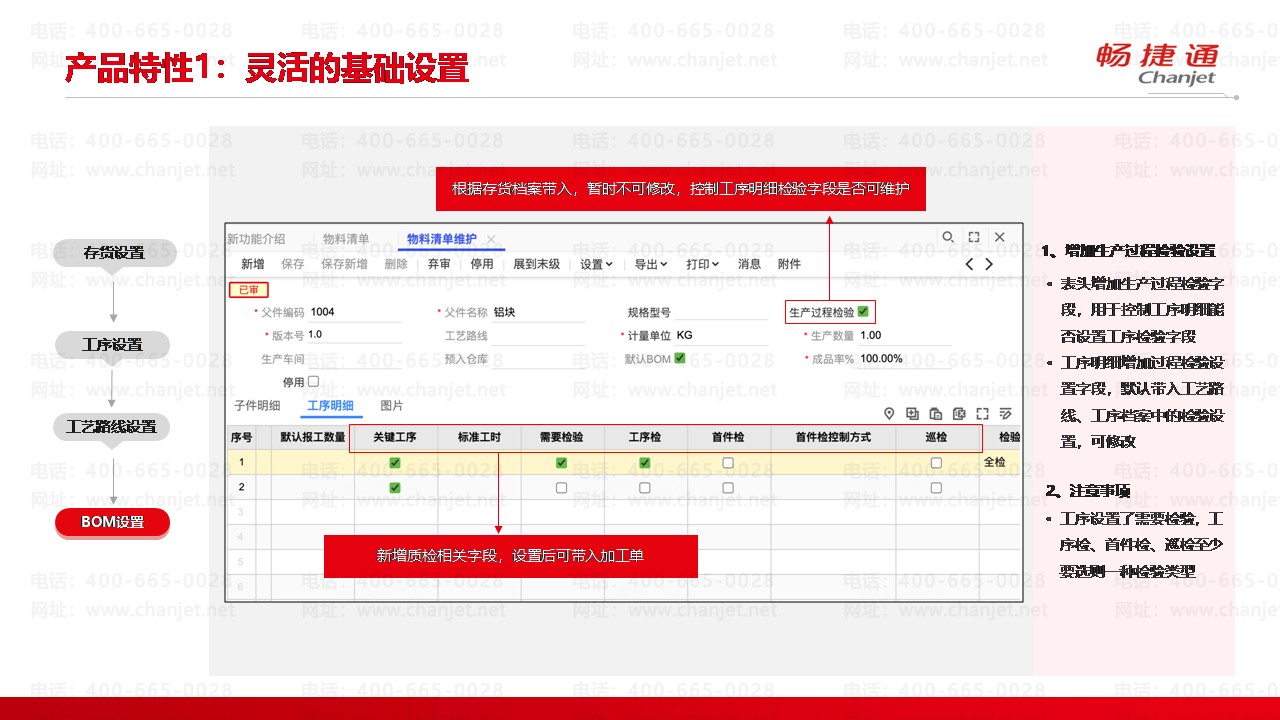The height and width of the screenshot is (720, 1280).
Task: Click the 工艺路线设置 step in the flow
Action: point(111,427)
